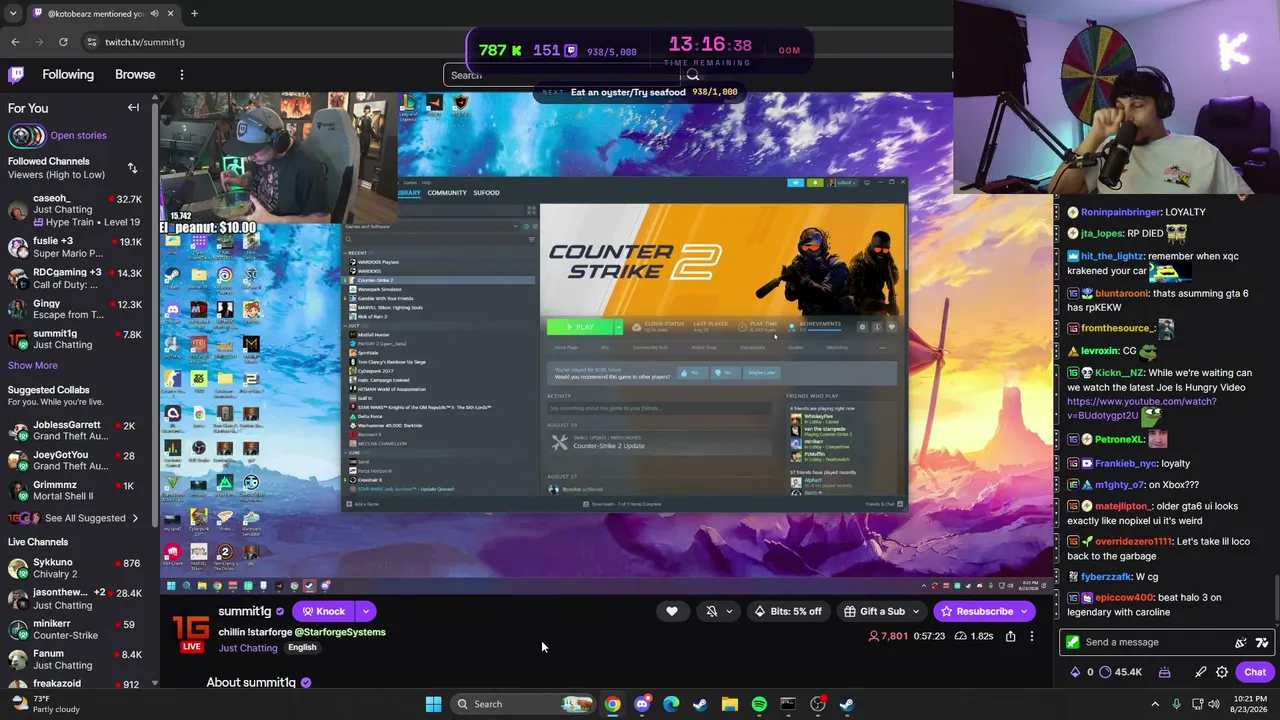Open Sykkuno live channel

tap(75, 568)
